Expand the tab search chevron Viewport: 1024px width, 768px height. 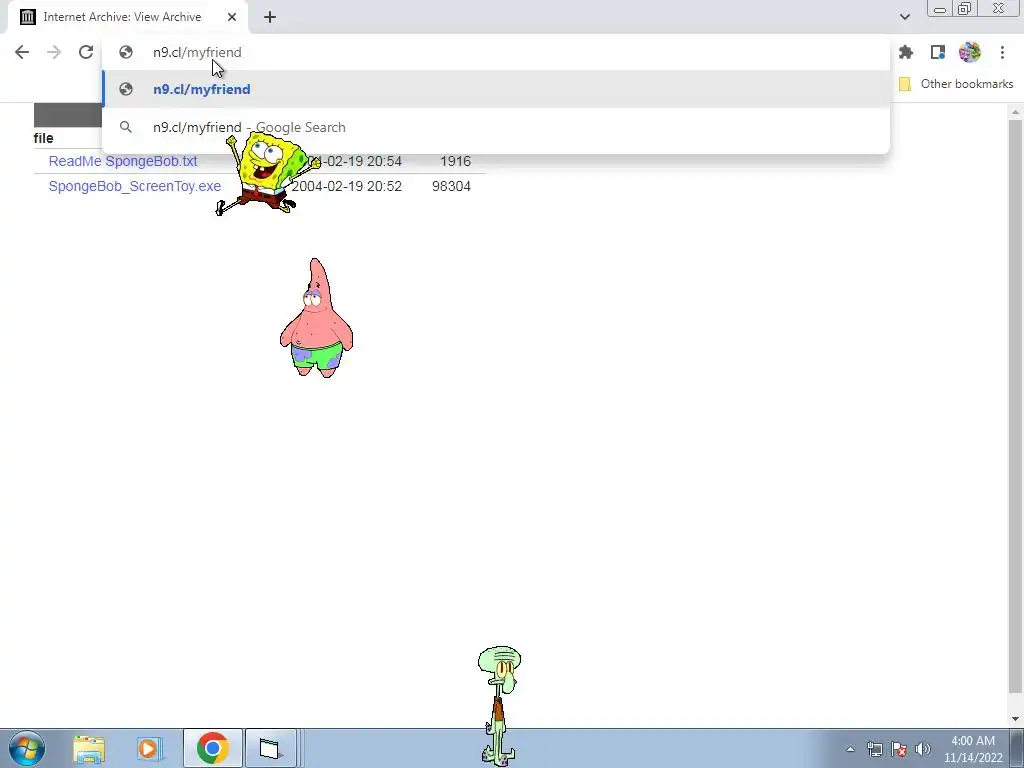click(904, 17)
